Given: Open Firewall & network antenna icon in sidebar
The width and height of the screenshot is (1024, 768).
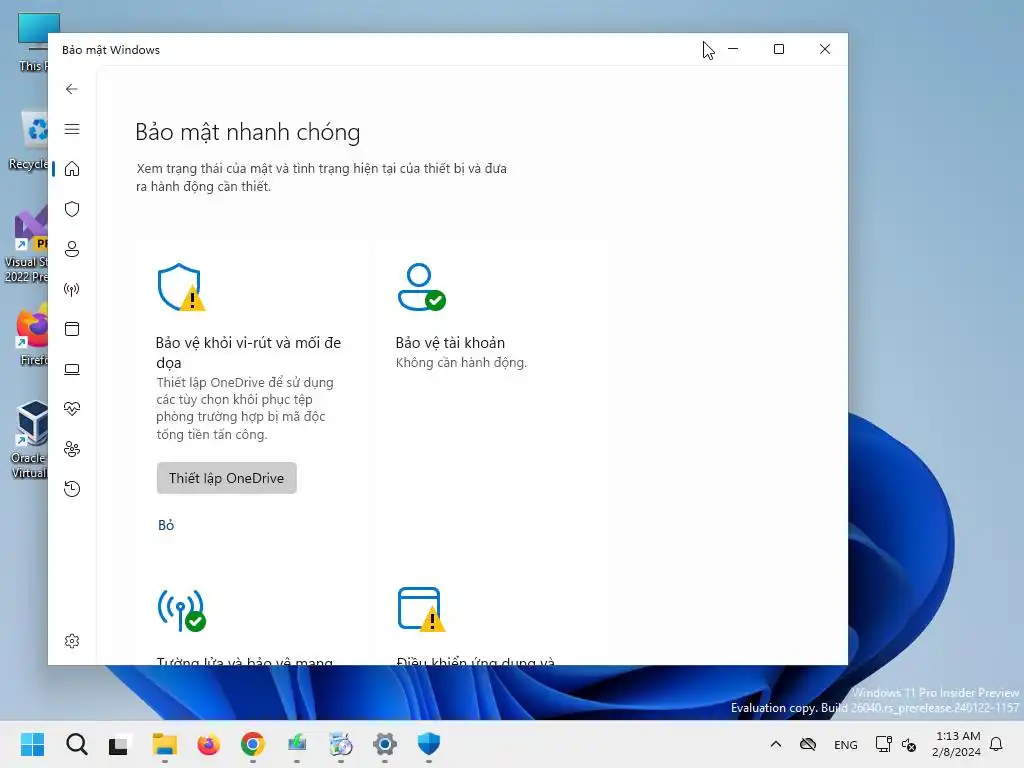Looking at the screenshot, I should pyautogui.click(x=72, y=289).
